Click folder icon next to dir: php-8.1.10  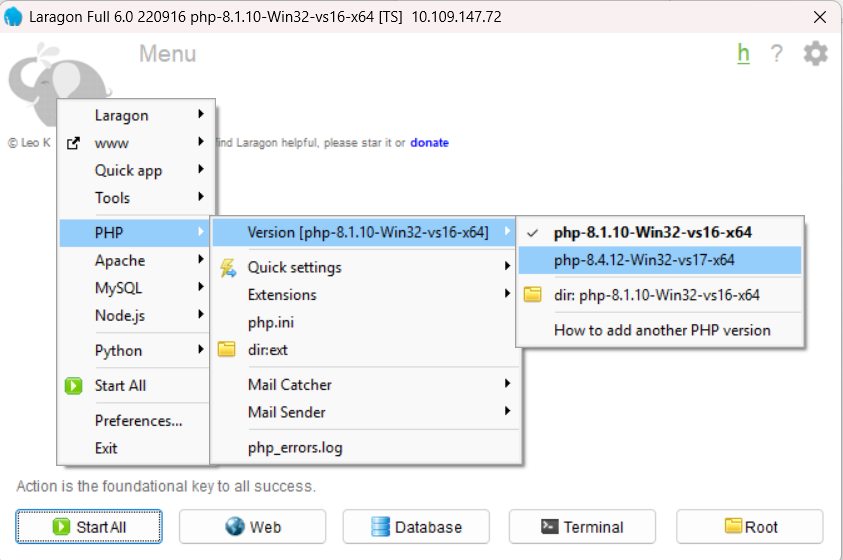[533, 295]
